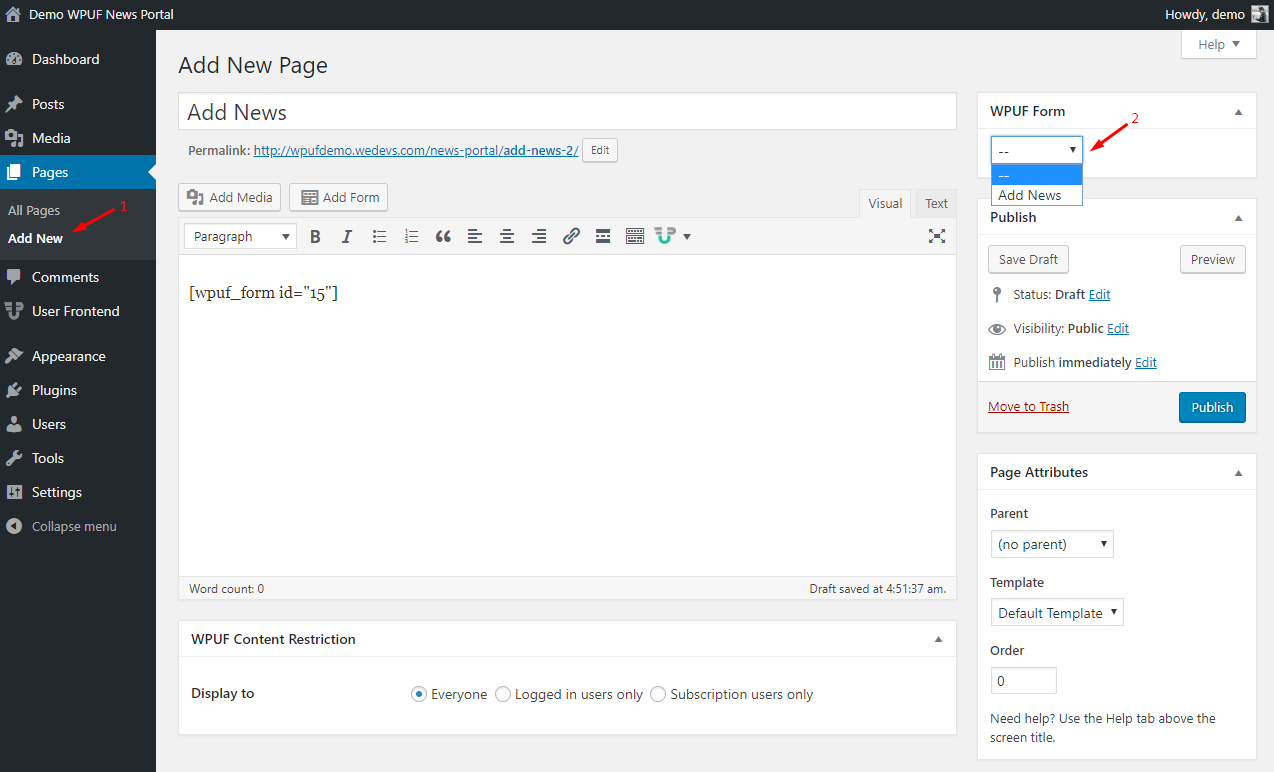Open the Help tab dropdown
The width and height of the screenshot is (1274, 772).
tap(1219, 45)
